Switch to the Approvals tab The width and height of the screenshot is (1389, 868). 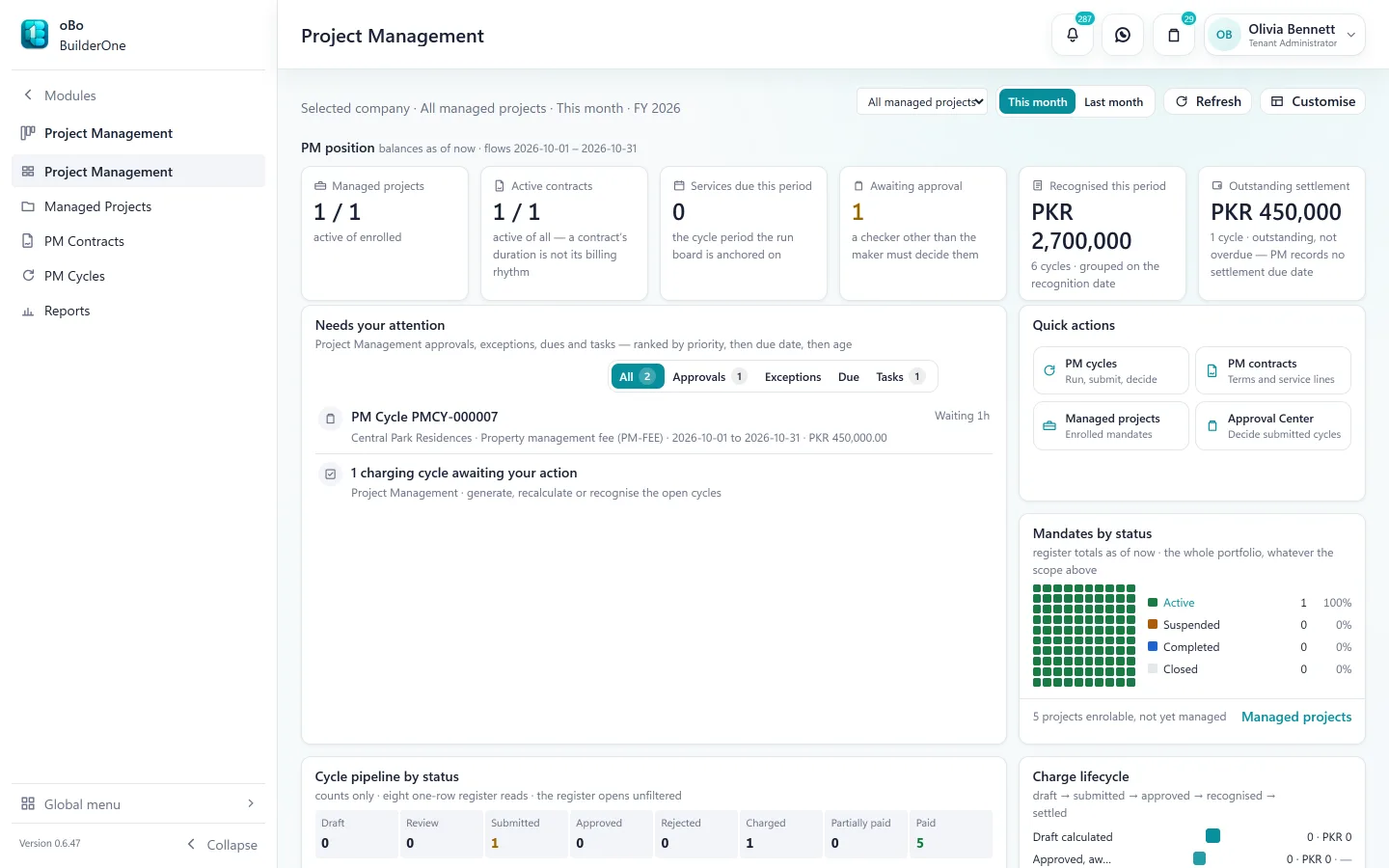[x=709, y=376]
